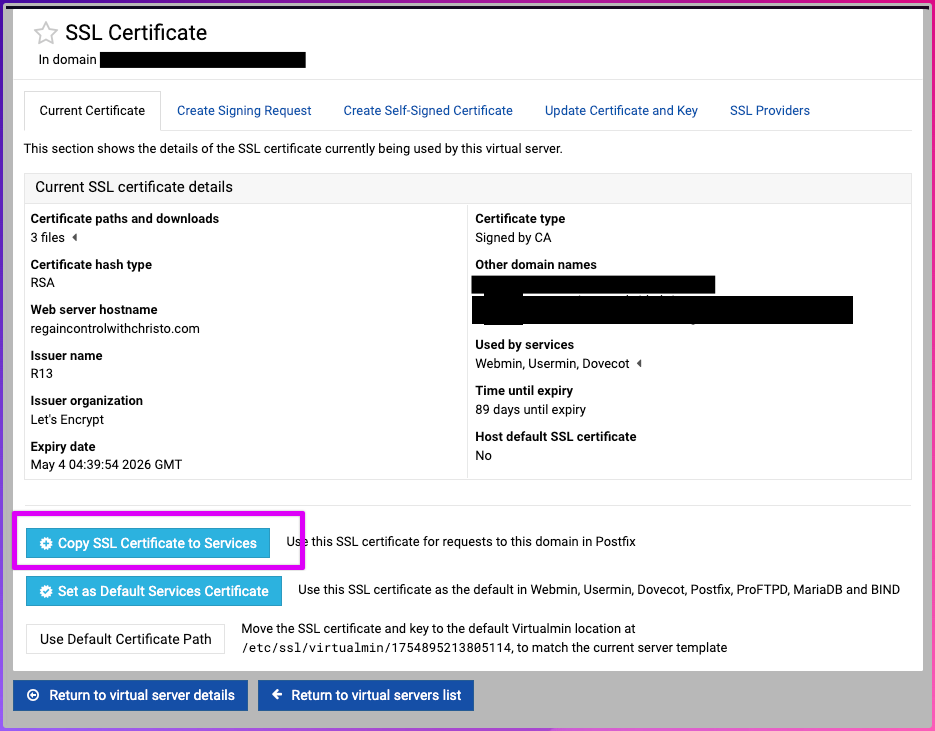Click the Let's Encrypt issuer organization value

[67, 419]
